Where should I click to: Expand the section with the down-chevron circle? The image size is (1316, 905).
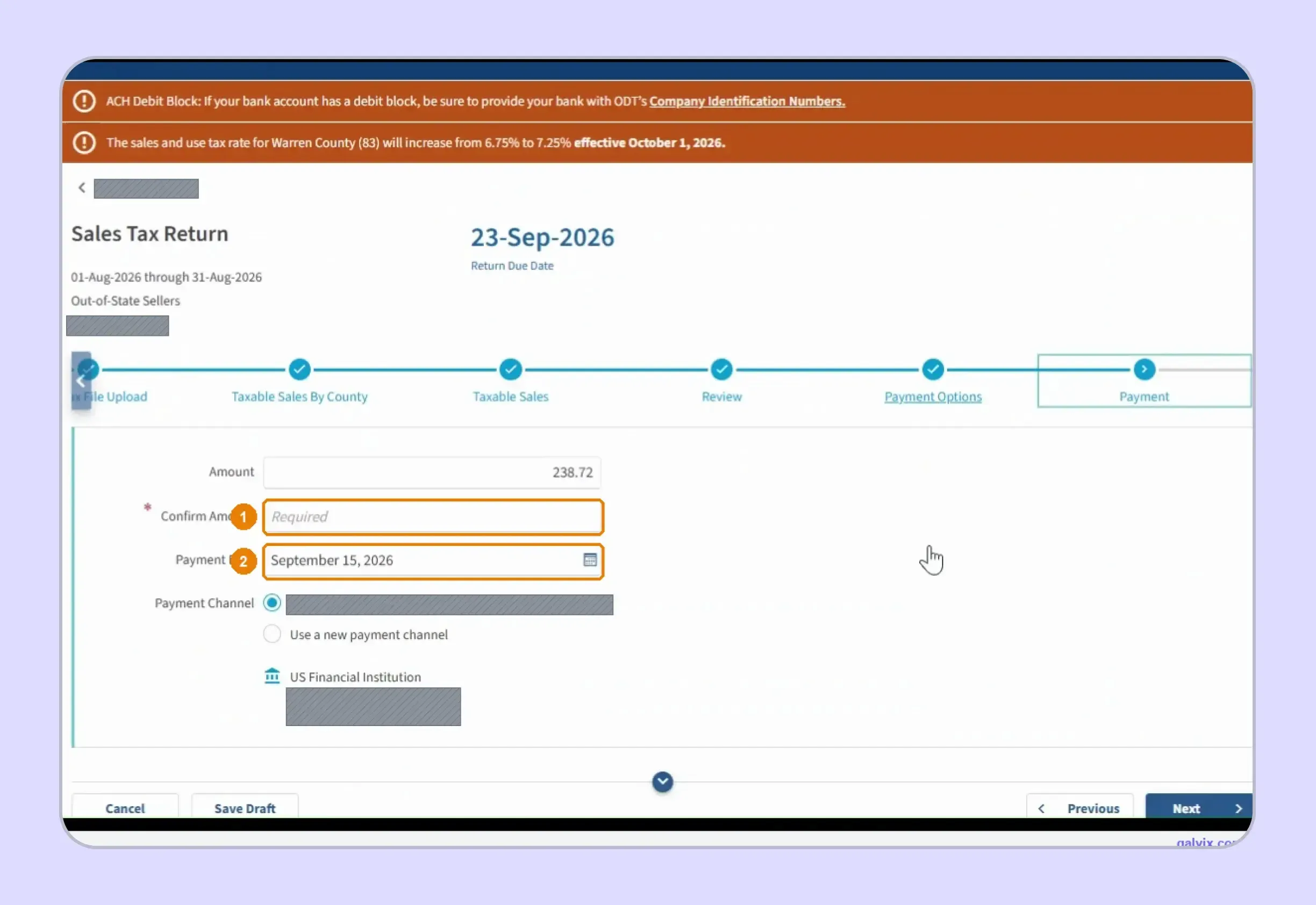coord(662,782)
